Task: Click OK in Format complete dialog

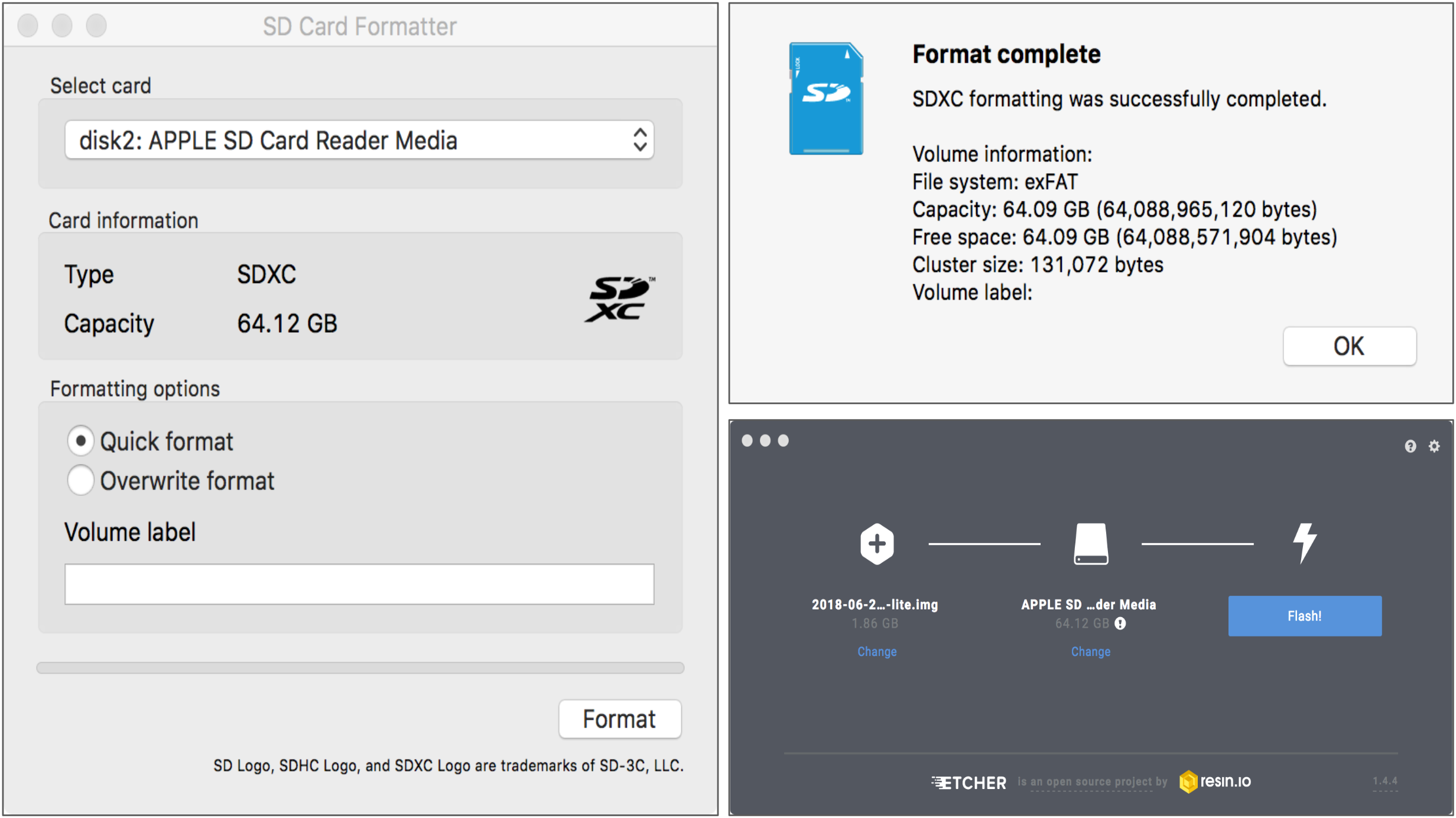Action: 1350,346
